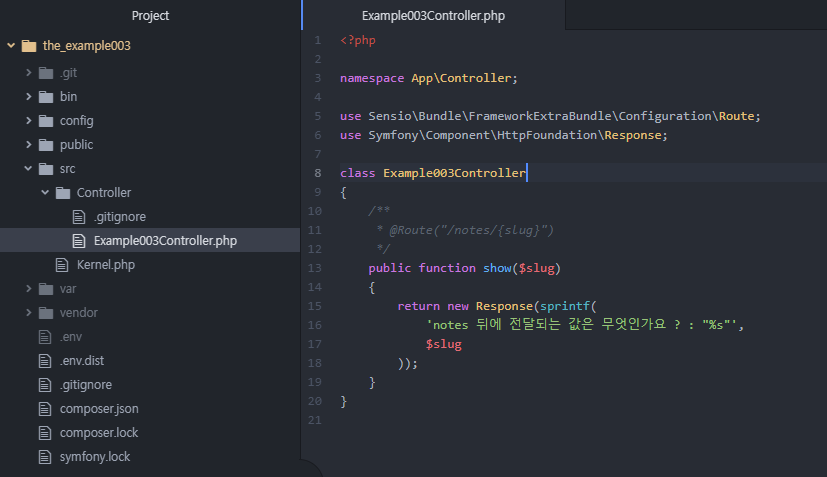Collapse the the_example003 project root chevron
The width and height of the screenshot is (827, 477).
click(x=11, y=46)
